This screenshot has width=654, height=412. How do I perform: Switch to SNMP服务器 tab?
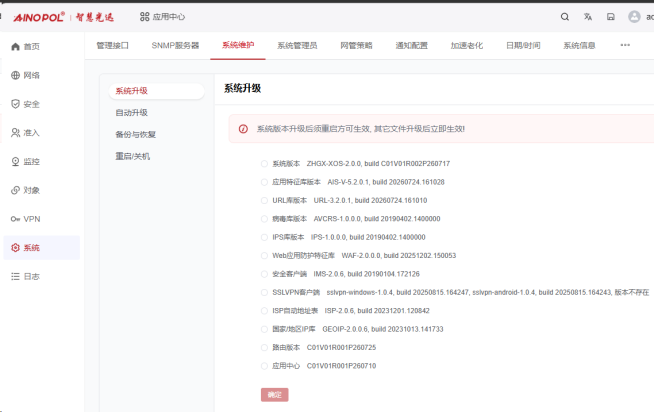pos(175,45)
